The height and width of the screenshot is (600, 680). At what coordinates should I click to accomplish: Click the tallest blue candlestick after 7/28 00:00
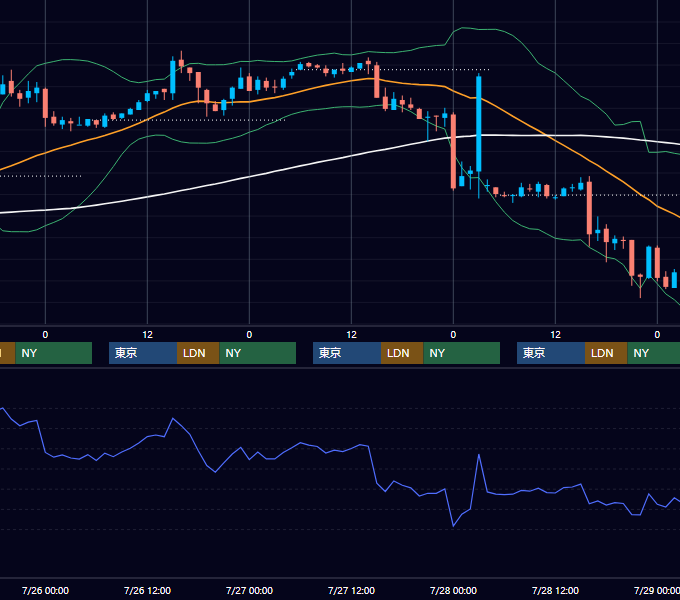click(x=479, y=124)
